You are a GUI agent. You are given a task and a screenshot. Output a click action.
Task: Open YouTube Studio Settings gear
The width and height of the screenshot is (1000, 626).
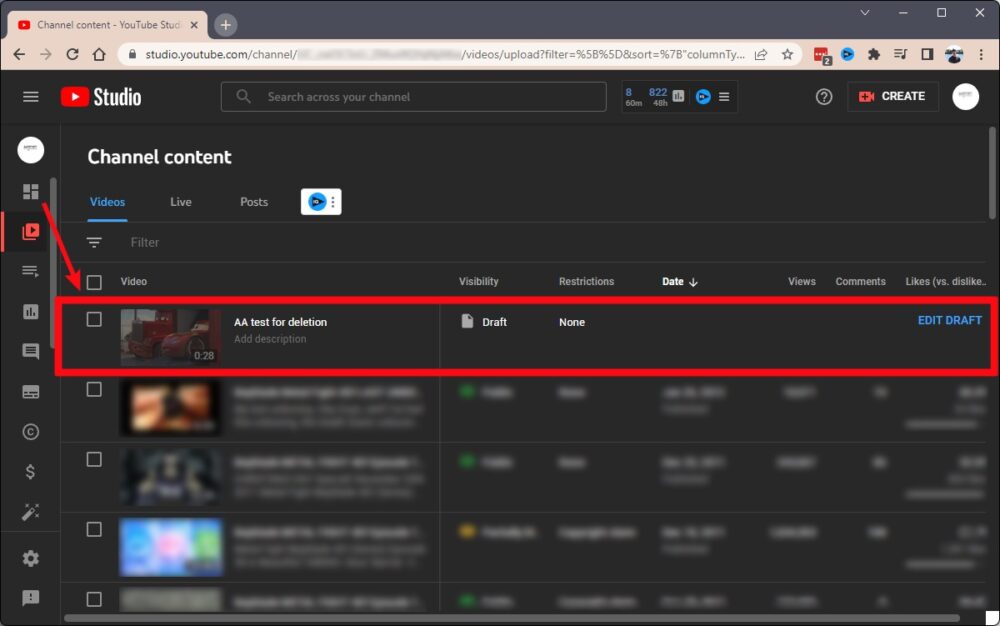(x=30, y=558)
